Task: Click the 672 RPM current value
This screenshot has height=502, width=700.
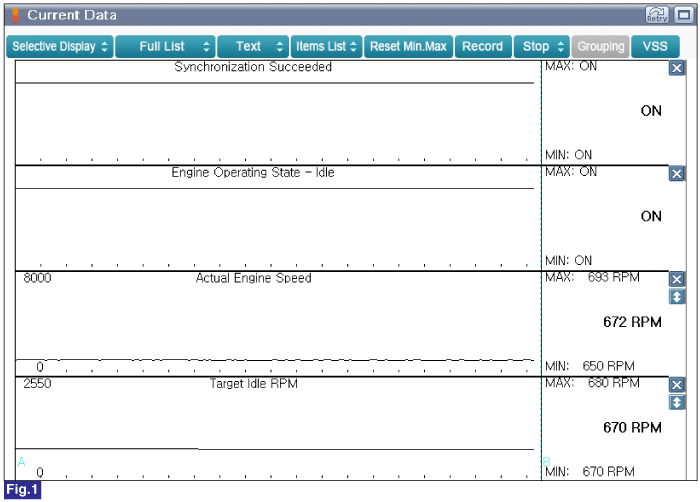Action: 632,322
